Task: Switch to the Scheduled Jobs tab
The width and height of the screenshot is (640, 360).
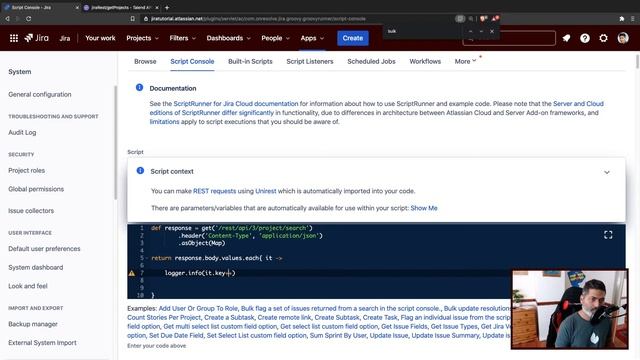Action: 371,61
